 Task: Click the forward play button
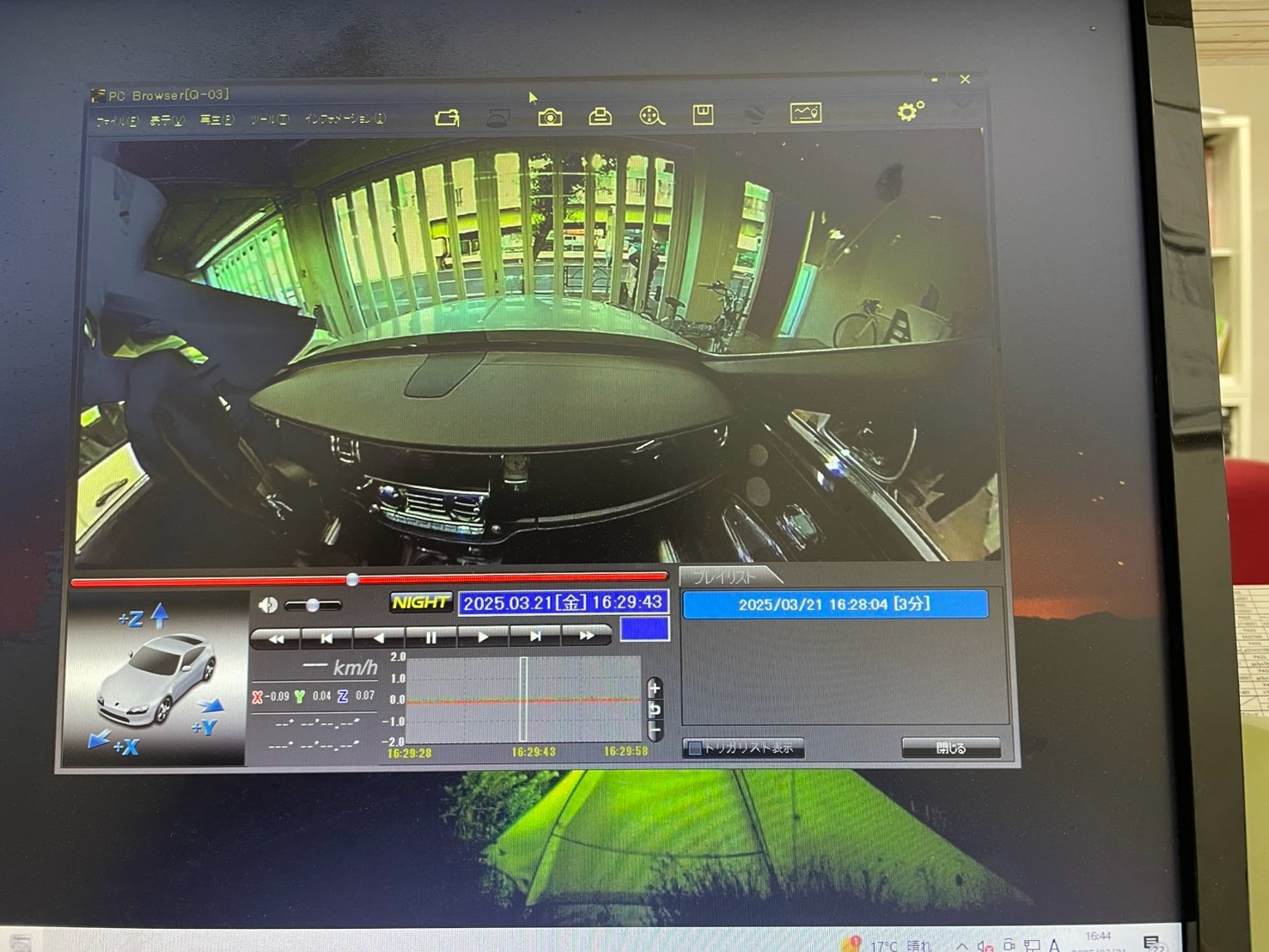click(x=483, y=637)
